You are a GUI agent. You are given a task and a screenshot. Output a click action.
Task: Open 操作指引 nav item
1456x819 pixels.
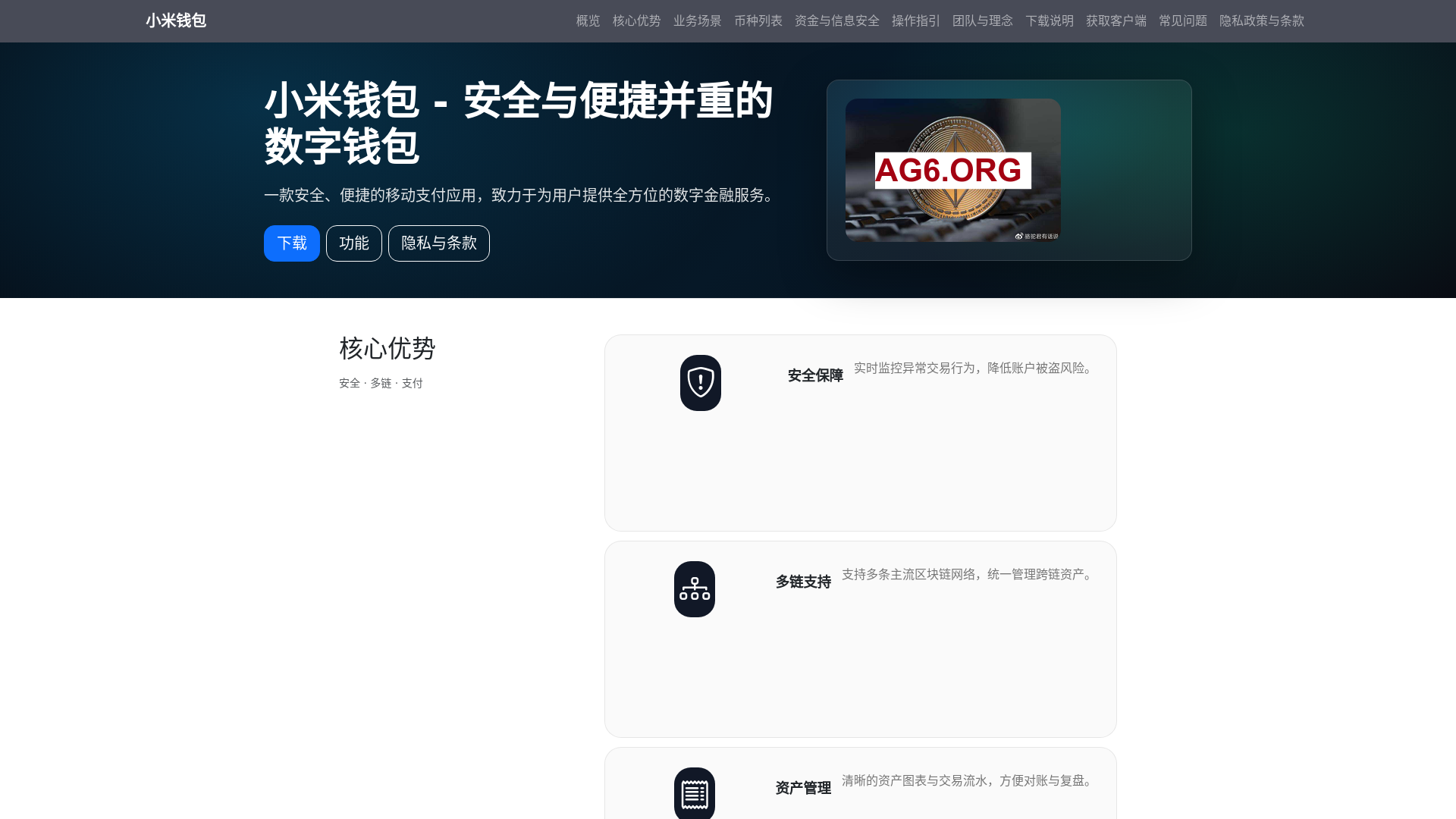coord(916,20)
